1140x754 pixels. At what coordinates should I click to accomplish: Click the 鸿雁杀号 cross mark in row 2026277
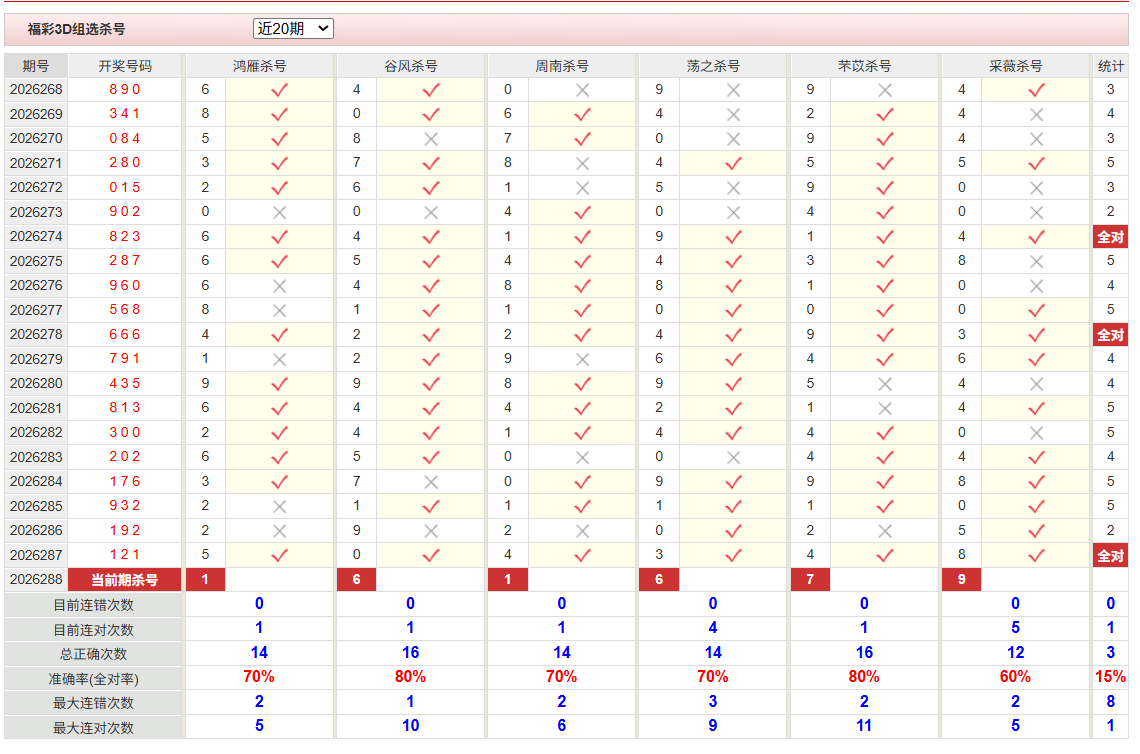[279, 310]
